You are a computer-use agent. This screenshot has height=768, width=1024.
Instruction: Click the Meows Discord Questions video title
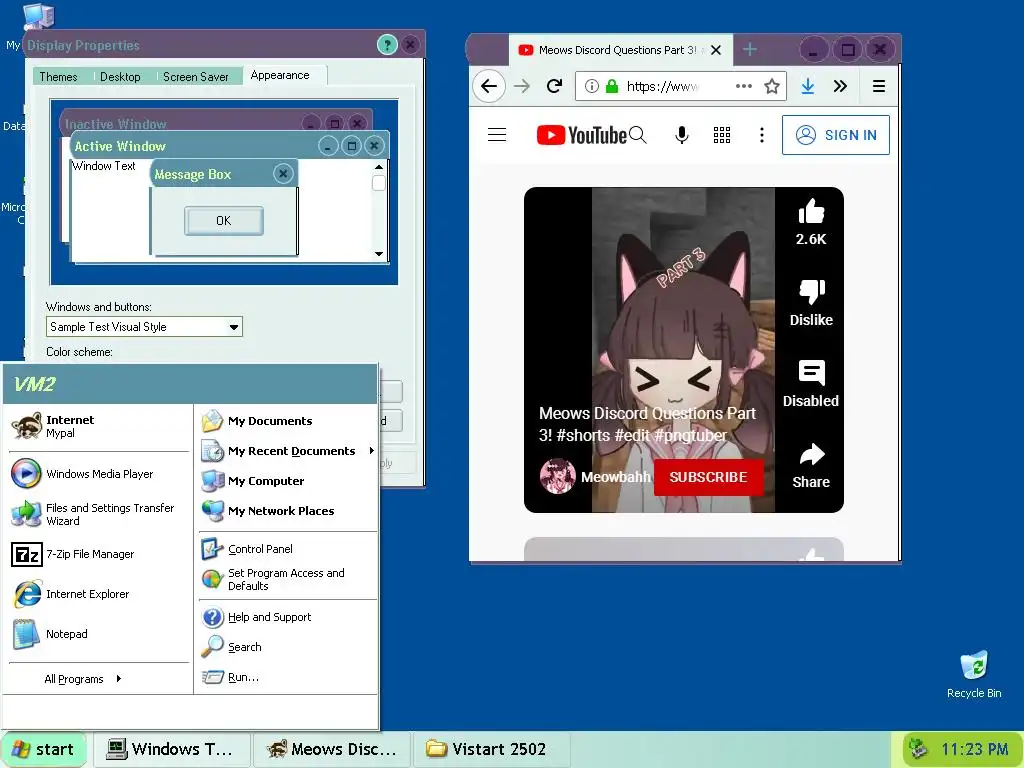click(647, 424)
